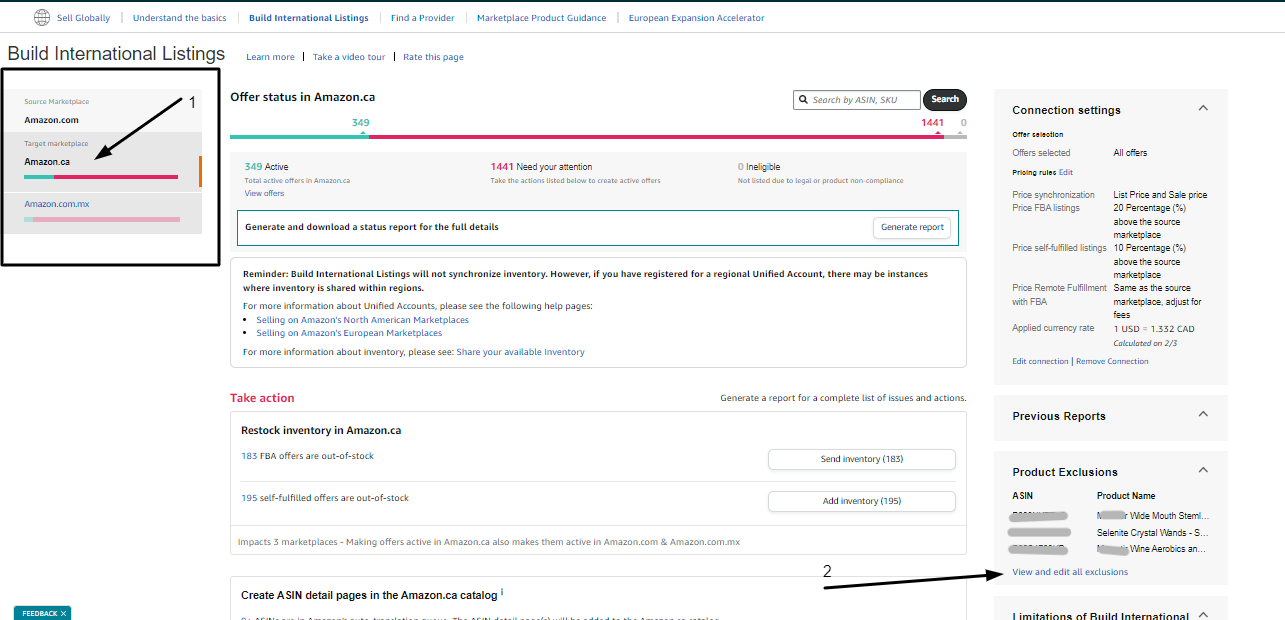This screenshot has height=620, width=1285.
Task: Click the Sell Globally globe icon
Action: click(x=41, y=17)
